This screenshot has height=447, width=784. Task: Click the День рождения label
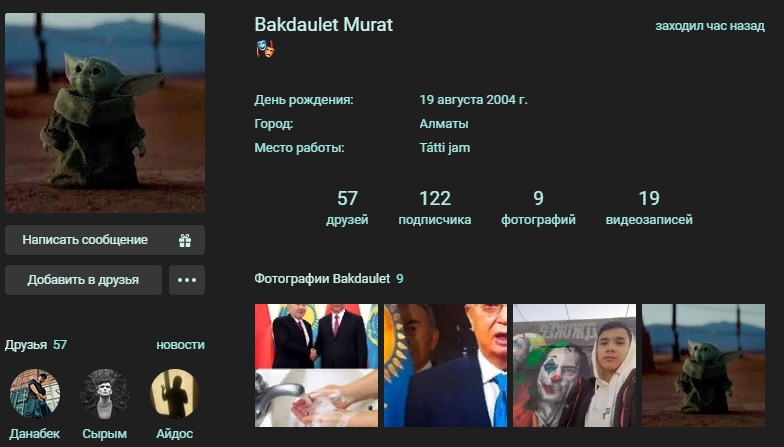304,100
